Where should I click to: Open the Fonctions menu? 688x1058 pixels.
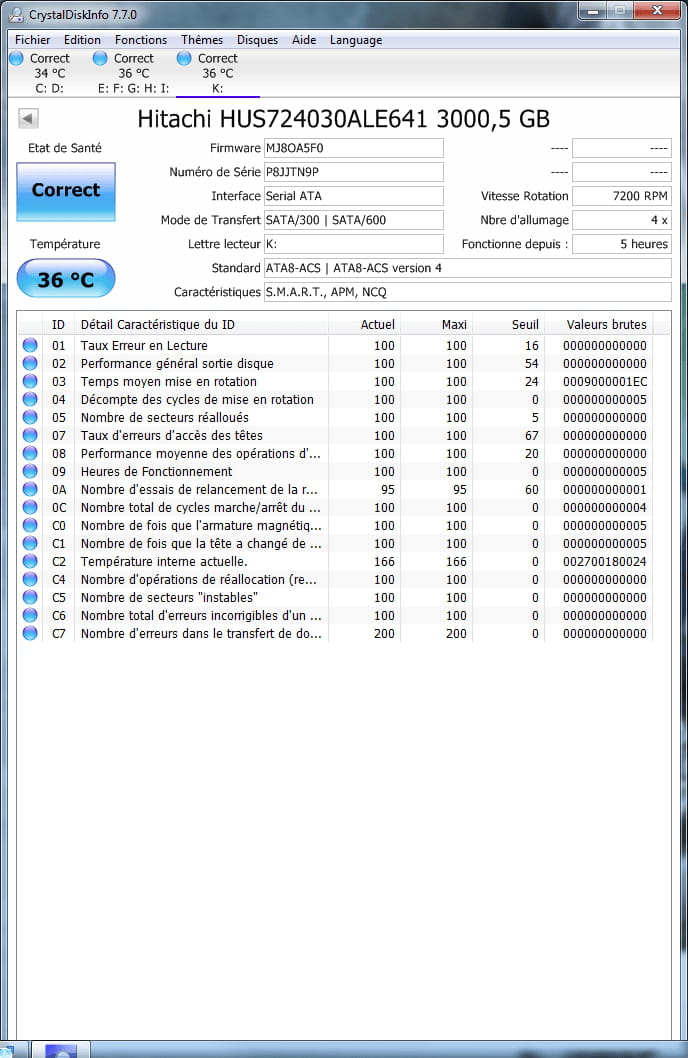140,40
